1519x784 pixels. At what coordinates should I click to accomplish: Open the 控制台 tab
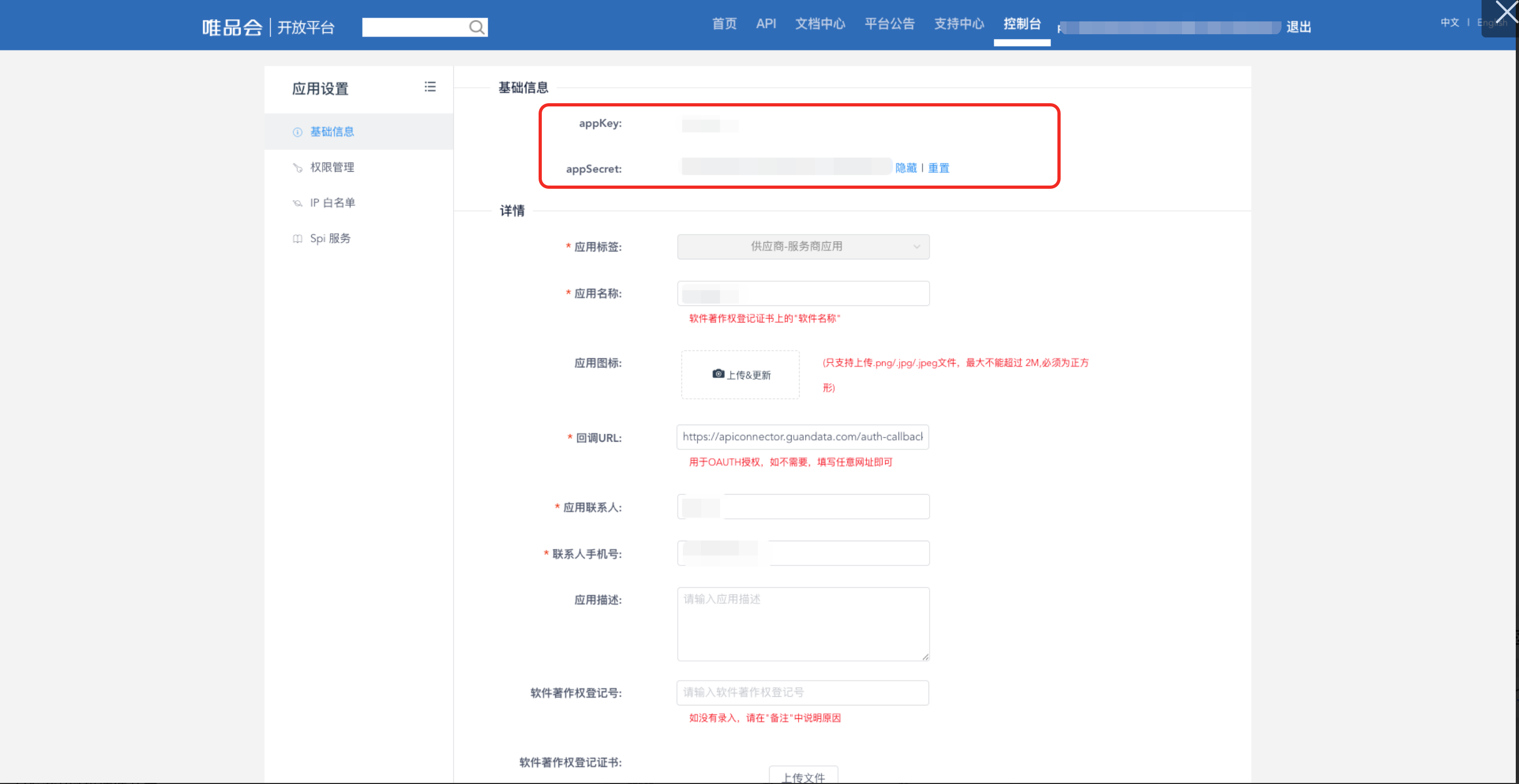(1022, 24)
